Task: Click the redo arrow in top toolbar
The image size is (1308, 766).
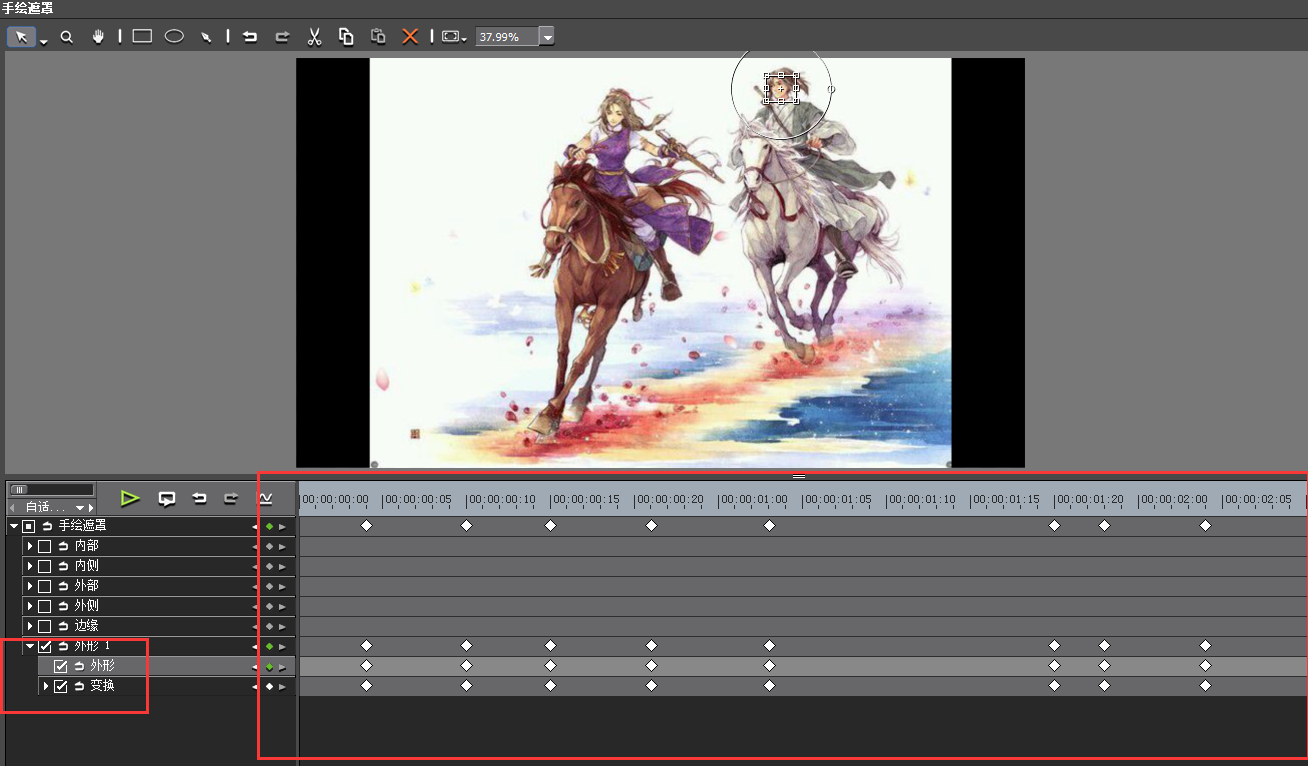Action: point(282,37)
